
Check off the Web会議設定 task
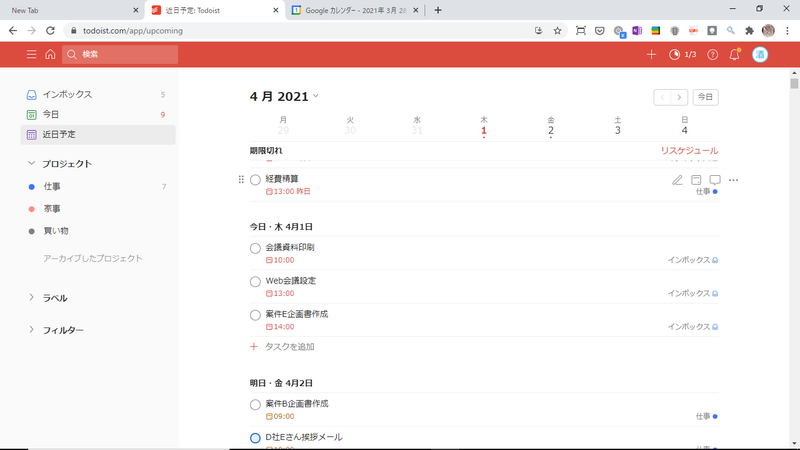click(255, 281)
